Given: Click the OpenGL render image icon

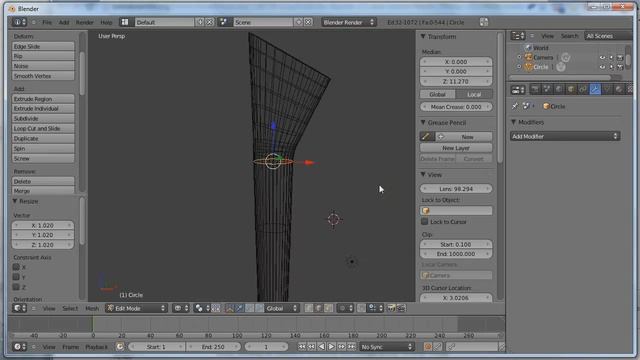Looking at the screenshot, I should coord(391,308).
